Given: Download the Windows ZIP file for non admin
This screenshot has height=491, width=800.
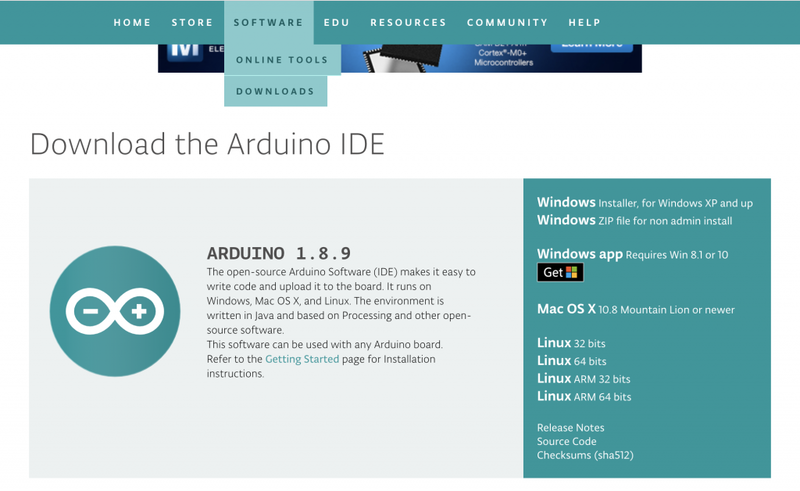Looking at the screenshot, I should [634, 220].
